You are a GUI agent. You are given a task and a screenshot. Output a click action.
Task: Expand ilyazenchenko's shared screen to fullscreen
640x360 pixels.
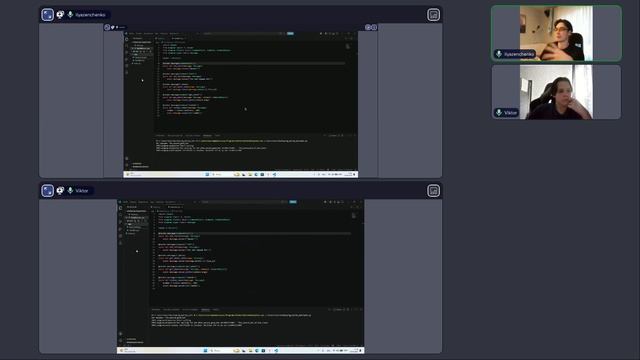[x=47, y=15]
